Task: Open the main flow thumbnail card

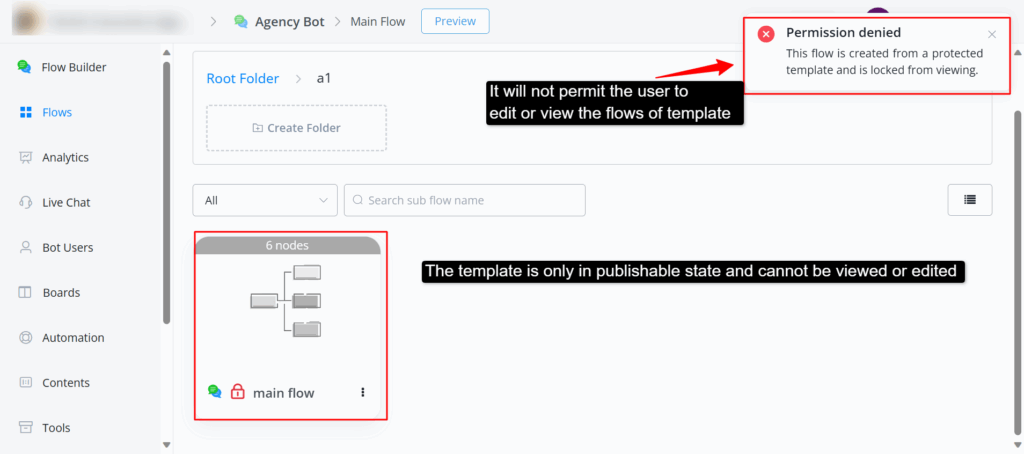Action: 286,300
